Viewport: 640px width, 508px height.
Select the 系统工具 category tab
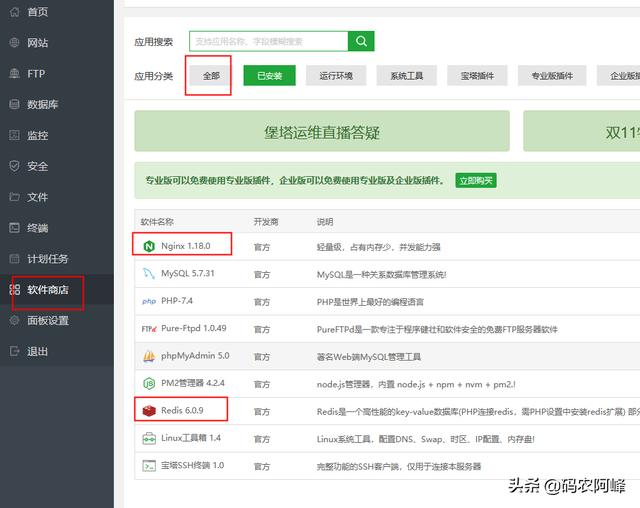(407, 75)
